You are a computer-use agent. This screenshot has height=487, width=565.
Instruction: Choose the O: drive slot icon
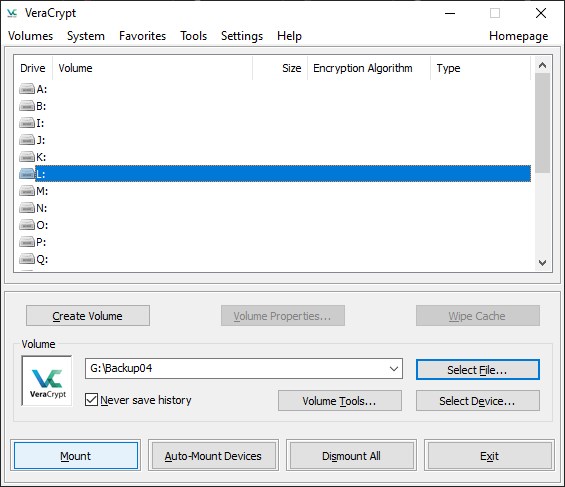[27, 225]
